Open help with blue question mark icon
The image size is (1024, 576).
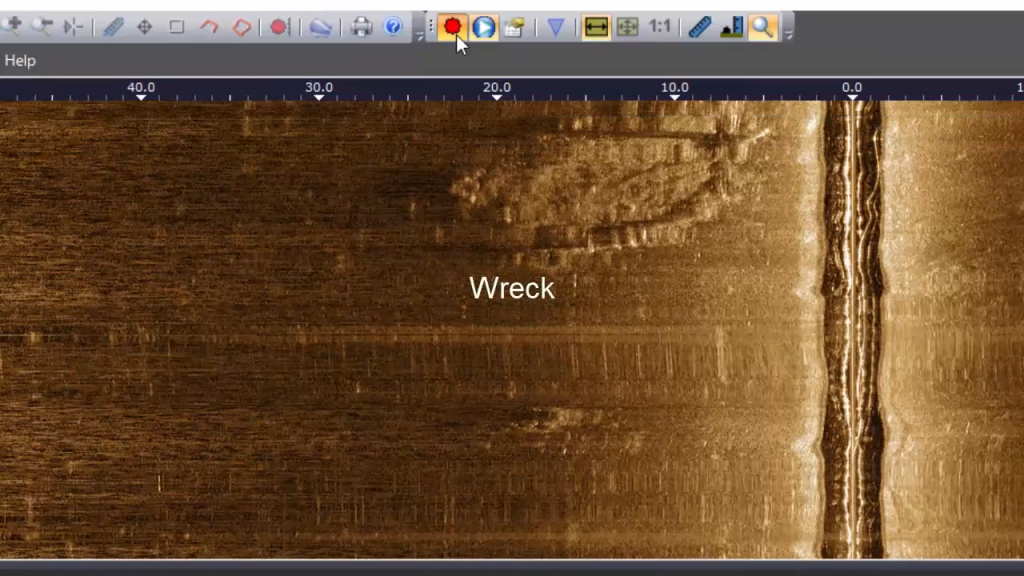[x=393, y=27]
